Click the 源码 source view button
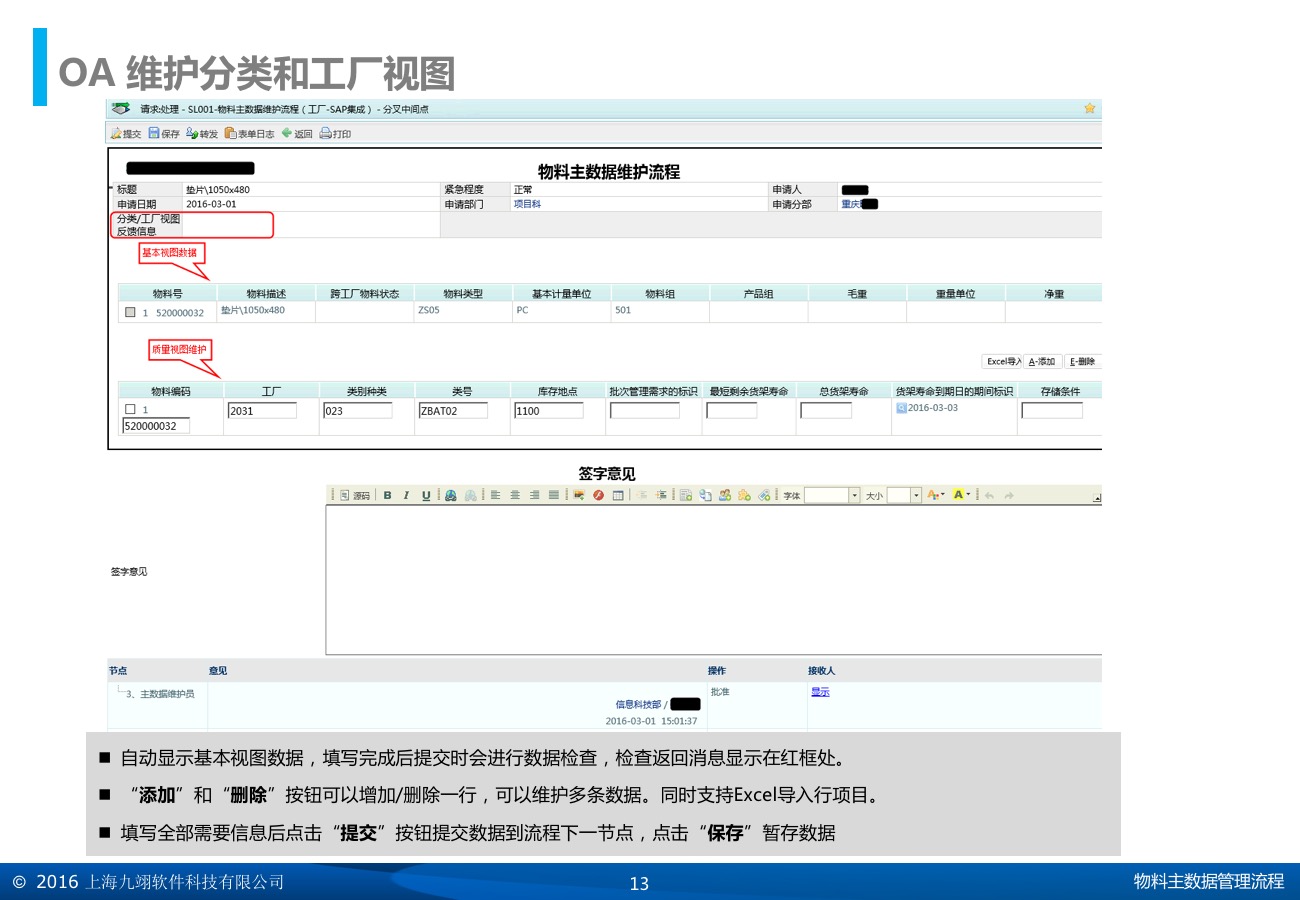The image size is (1300, 900). [x=355, y=495]
